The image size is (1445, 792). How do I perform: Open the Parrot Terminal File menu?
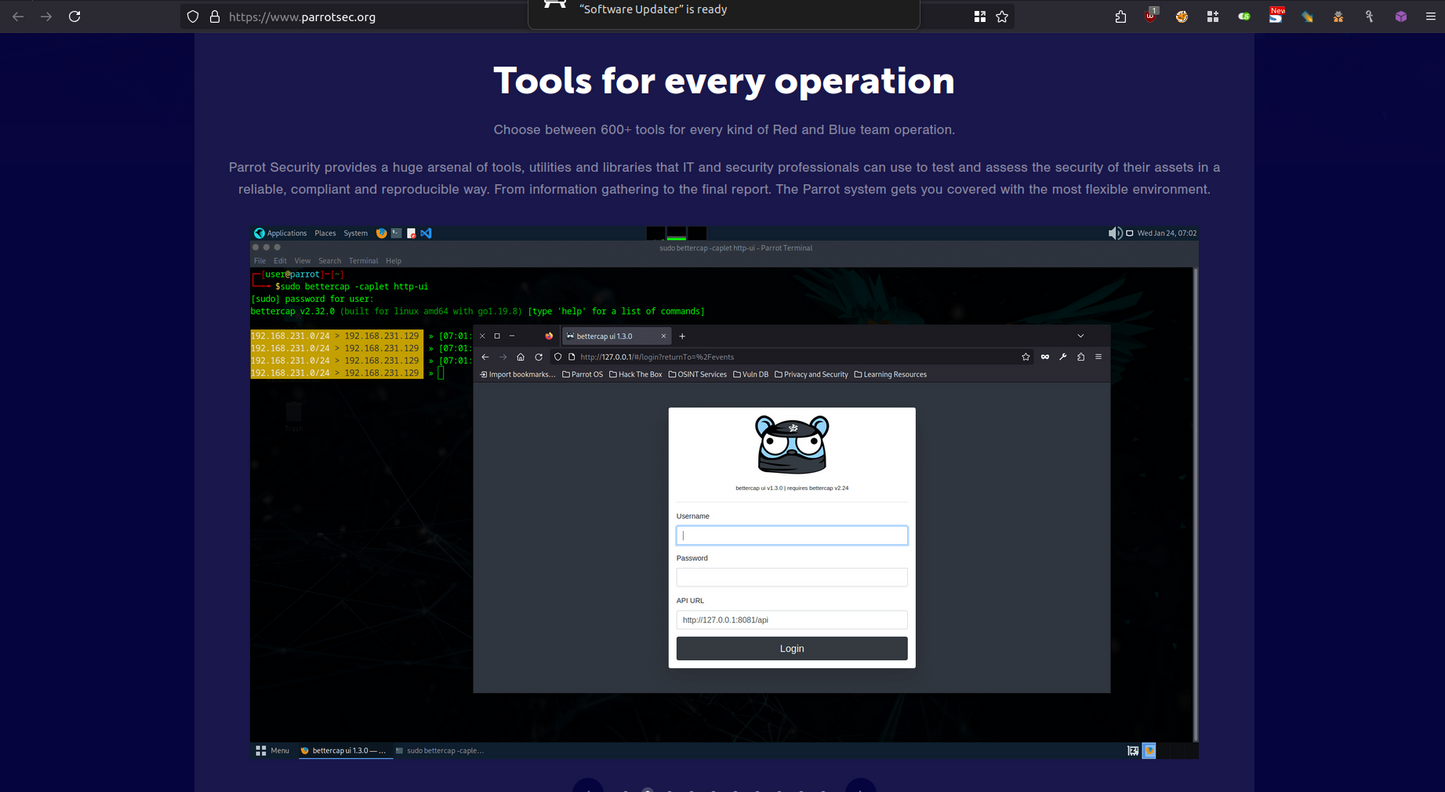click(260, 261)
